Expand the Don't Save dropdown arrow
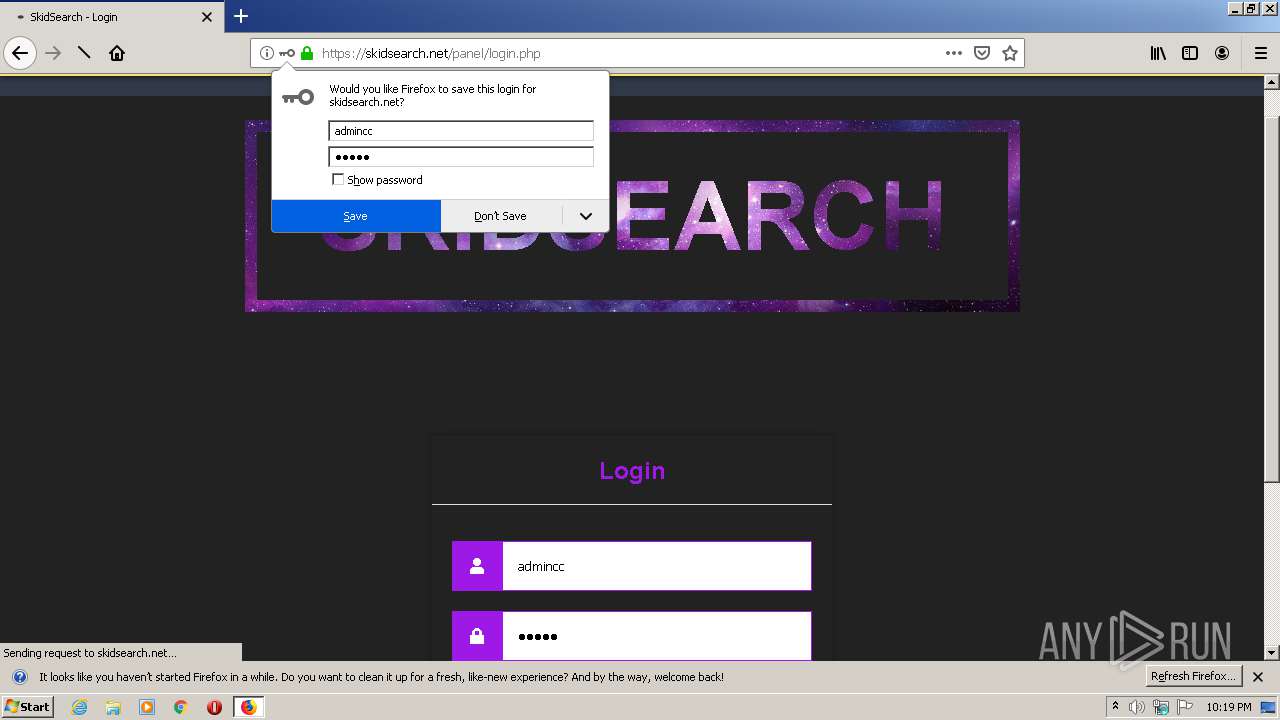The height and width of the screenshot is (720, 1280). [x=586, y=216]
